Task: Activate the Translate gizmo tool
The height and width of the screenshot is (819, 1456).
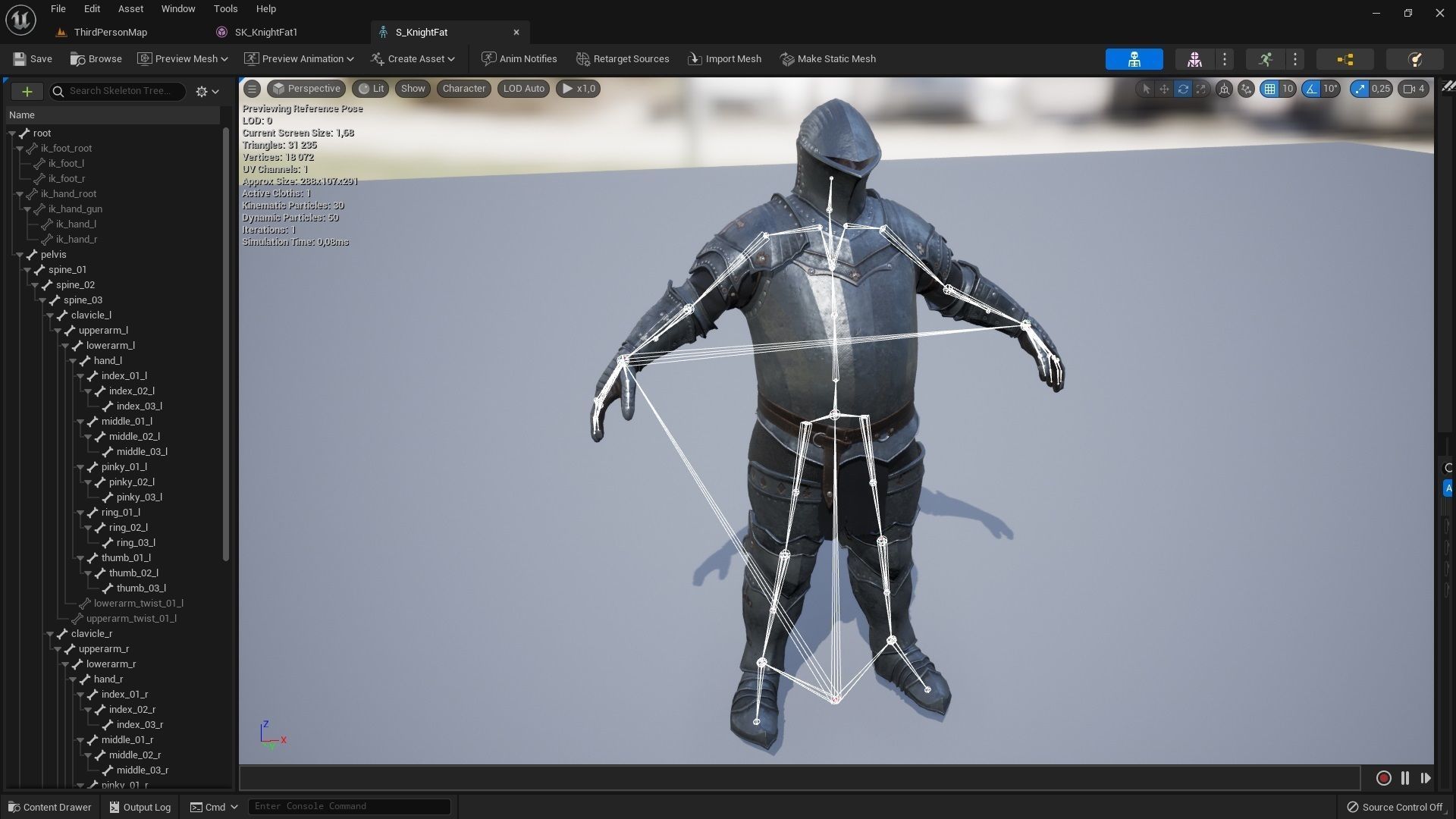Action: (1164, 89)
